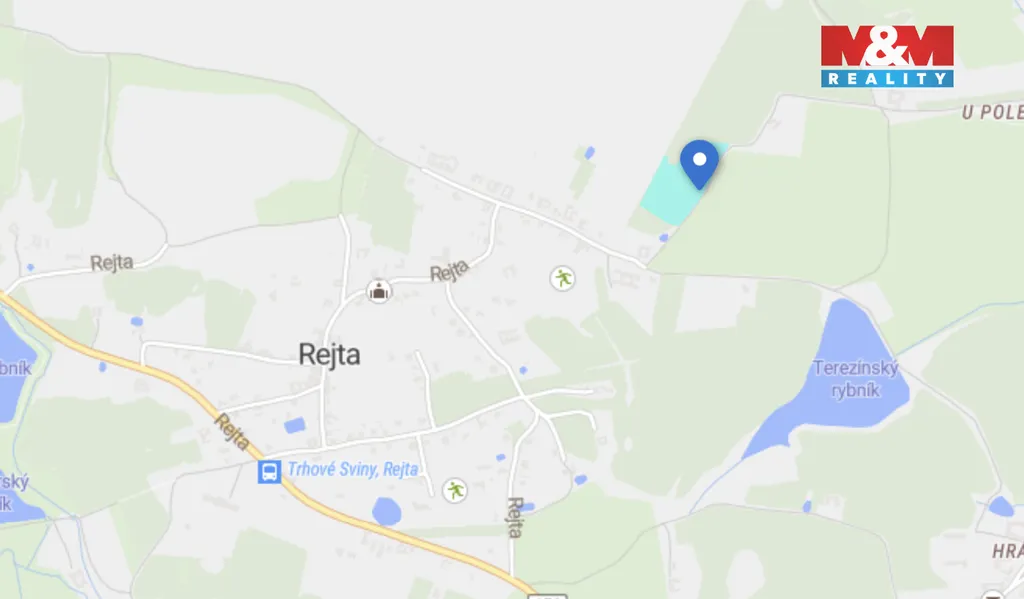Click the Rejta street label on the yellow road
1024x599 pixels.
click(232, 432)
